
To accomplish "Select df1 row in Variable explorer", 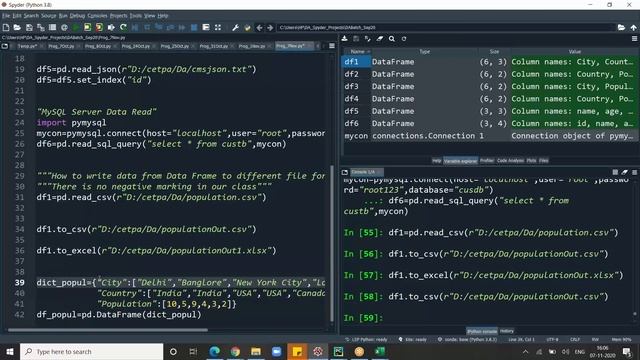I will (490, 62).
